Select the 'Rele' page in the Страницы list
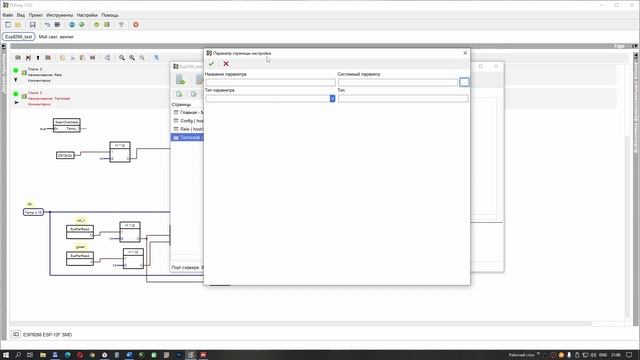640x360 pixels. coord(188,129)
